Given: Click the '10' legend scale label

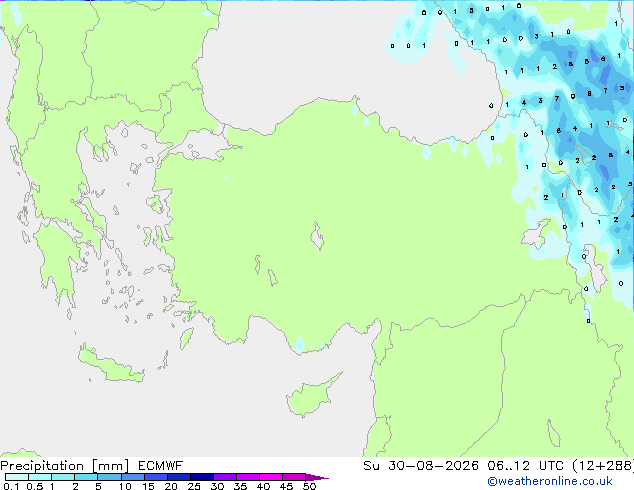Looking at the screenshot, I should pos(125,486).
